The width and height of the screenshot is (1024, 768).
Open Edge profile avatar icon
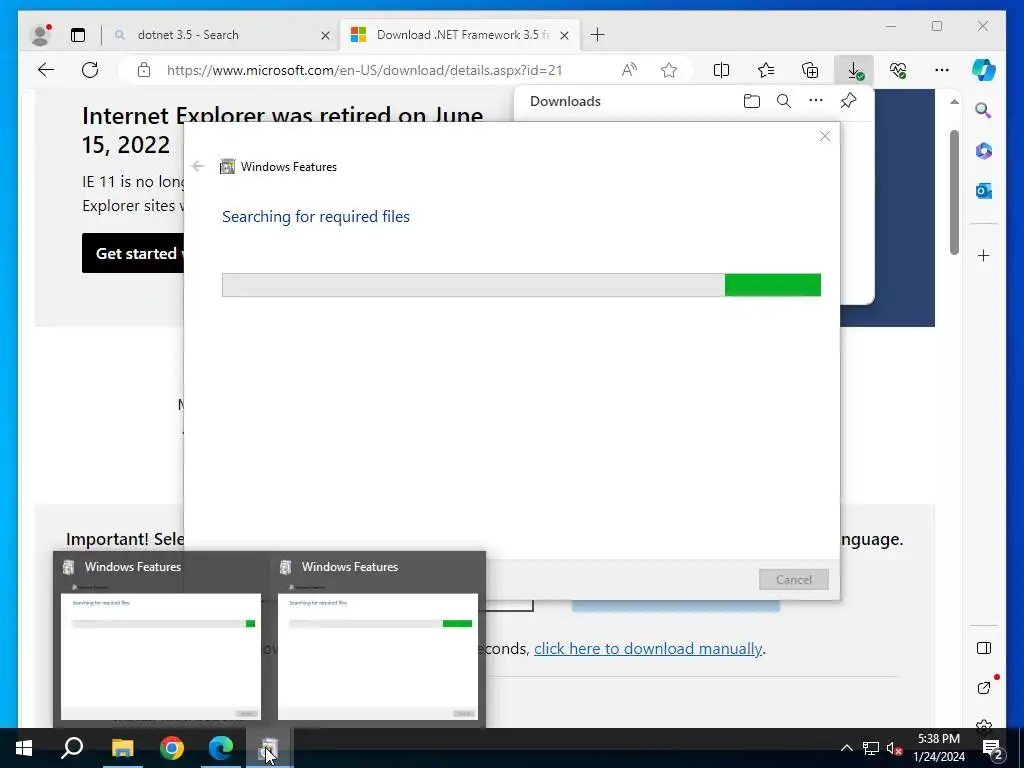click(x=40, y=35)
